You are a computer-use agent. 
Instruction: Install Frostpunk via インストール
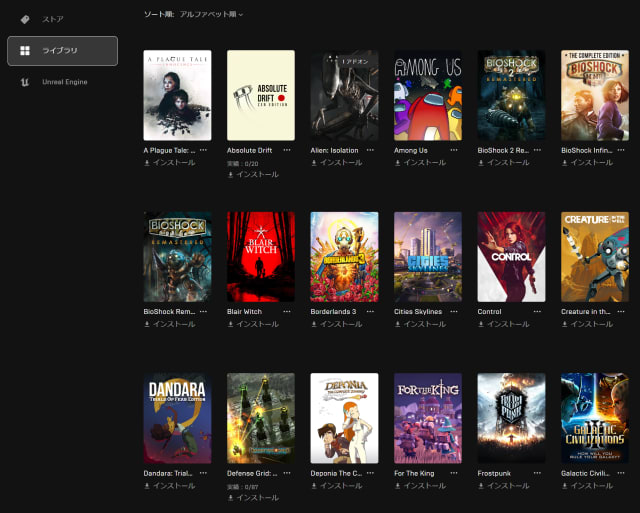pyautogui.click(x=503, y=486)
